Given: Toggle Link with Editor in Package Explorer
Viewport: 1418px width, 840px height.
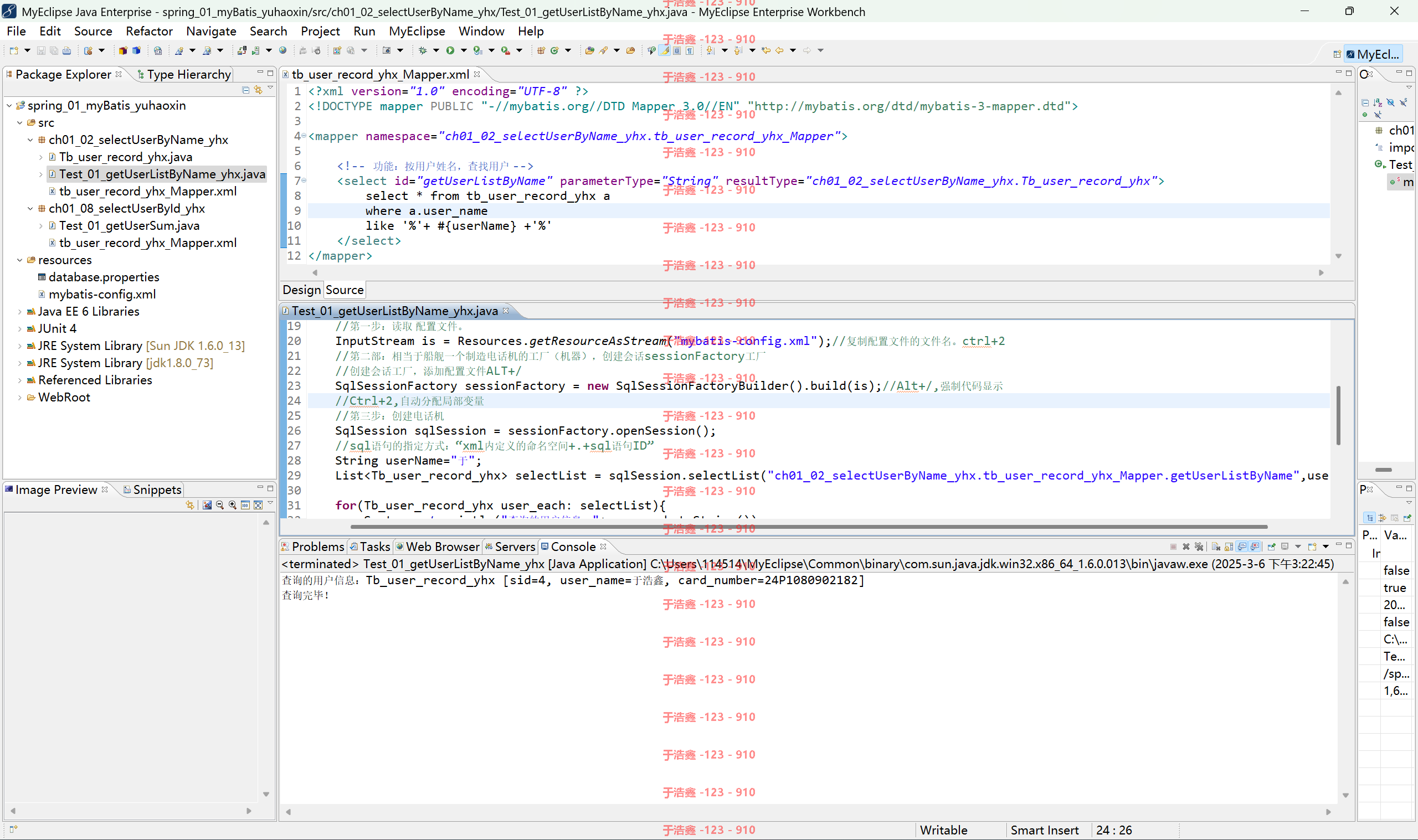Looking at the screenshot, I should [258, 90].
